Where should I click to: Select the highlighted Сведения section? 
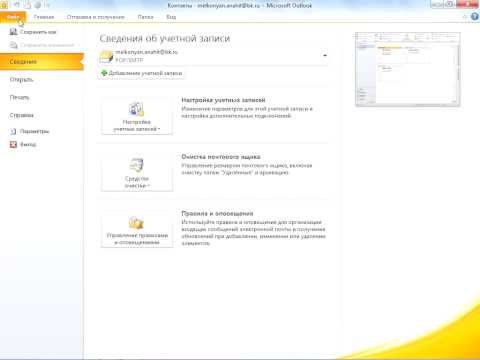pos(42,62)
